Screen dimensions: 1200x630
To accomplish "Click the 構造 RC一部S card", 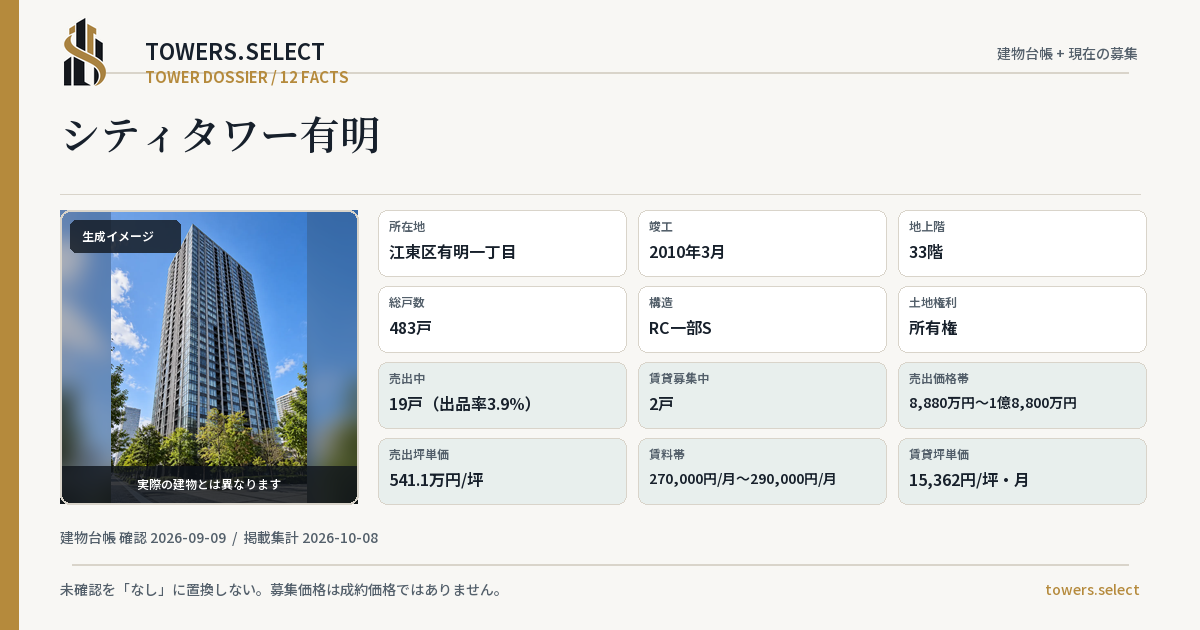I will coord(762,319).
